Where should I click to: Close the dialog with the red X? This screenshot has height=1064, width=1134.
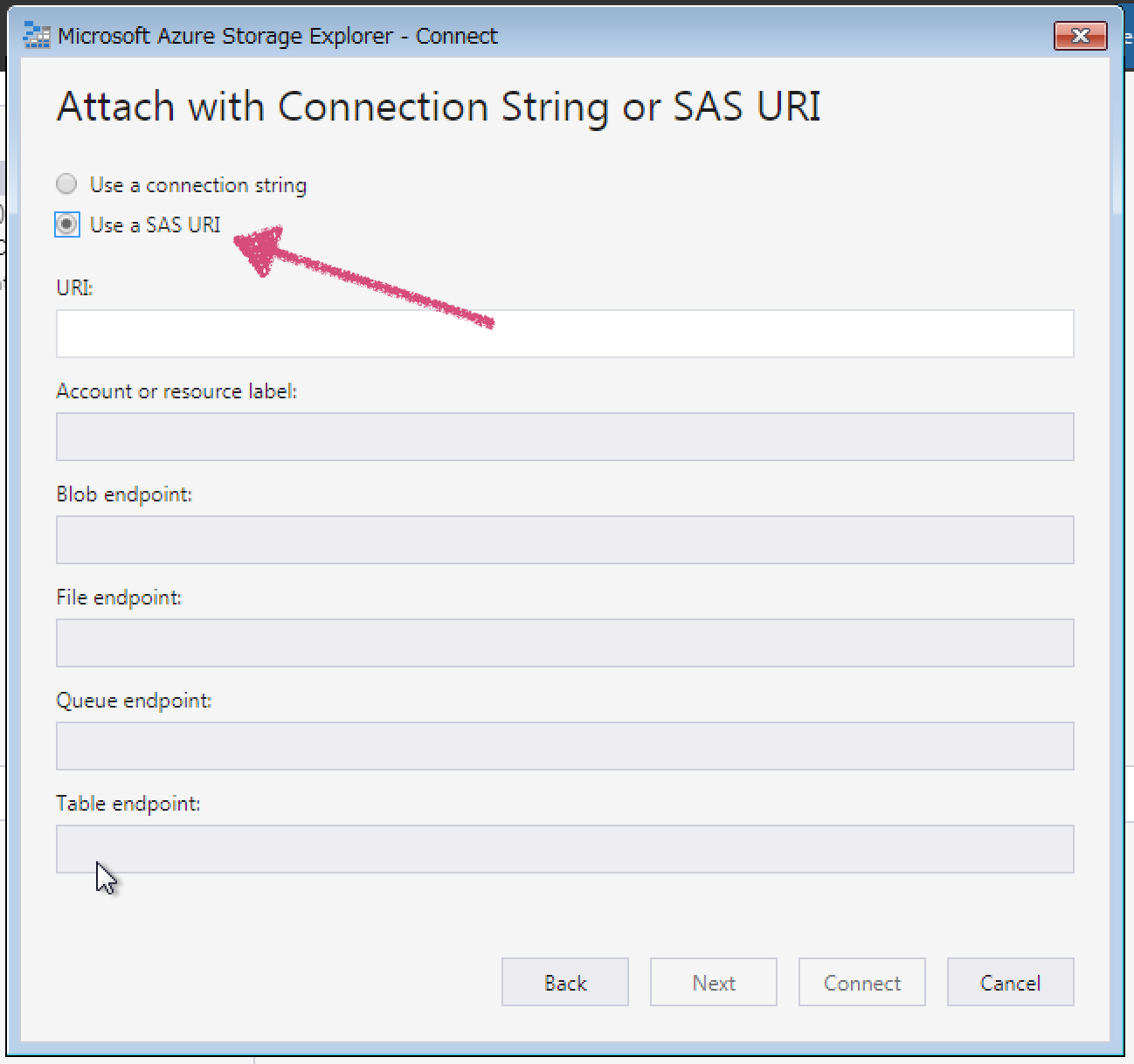pyautogui.click(x=1081, y=36)
